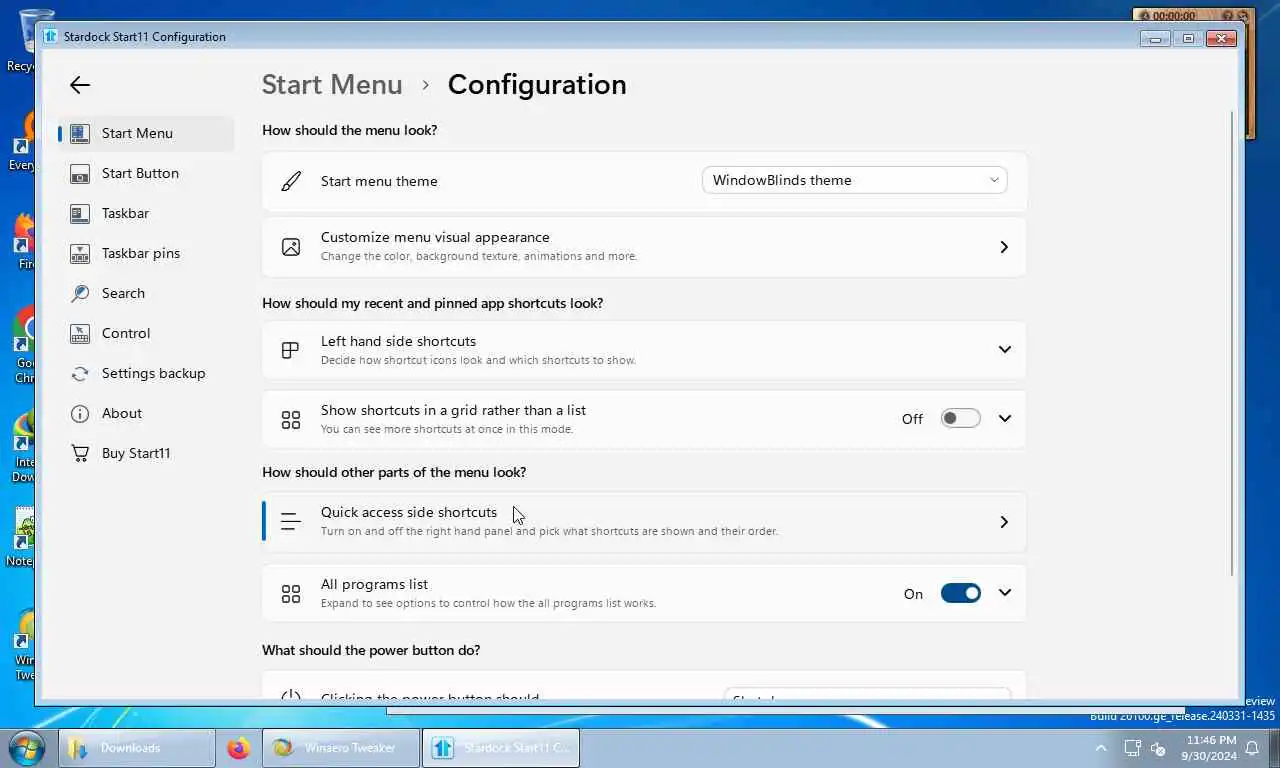
Task: Select Taskbar in the sidebar
Action: click(146, 213)
